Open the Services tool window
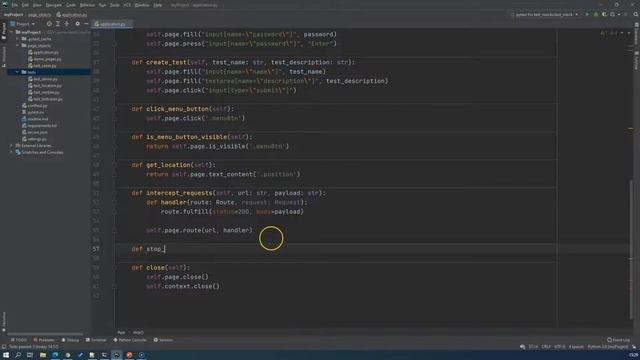 point(163,340)
